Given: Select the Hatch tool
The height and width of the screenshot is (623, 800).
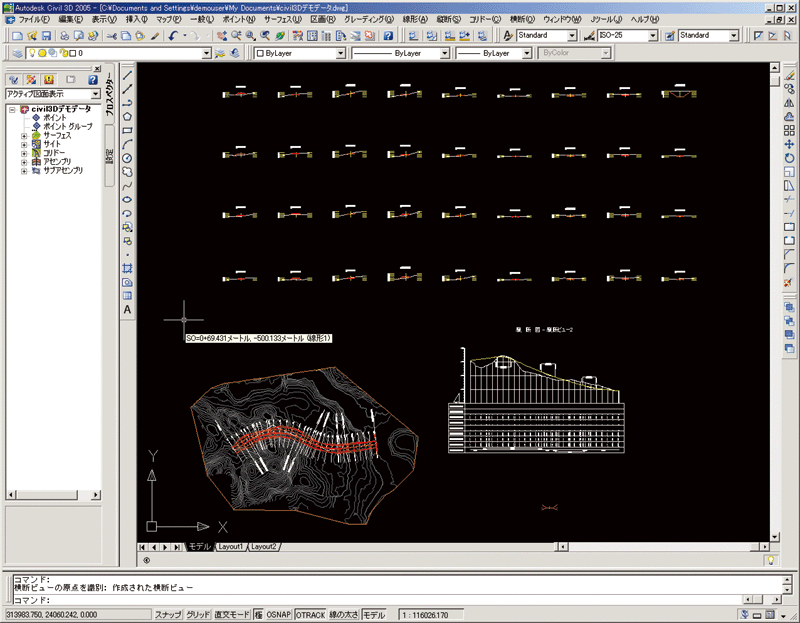Looking at the screenshot, I should 128,268.
